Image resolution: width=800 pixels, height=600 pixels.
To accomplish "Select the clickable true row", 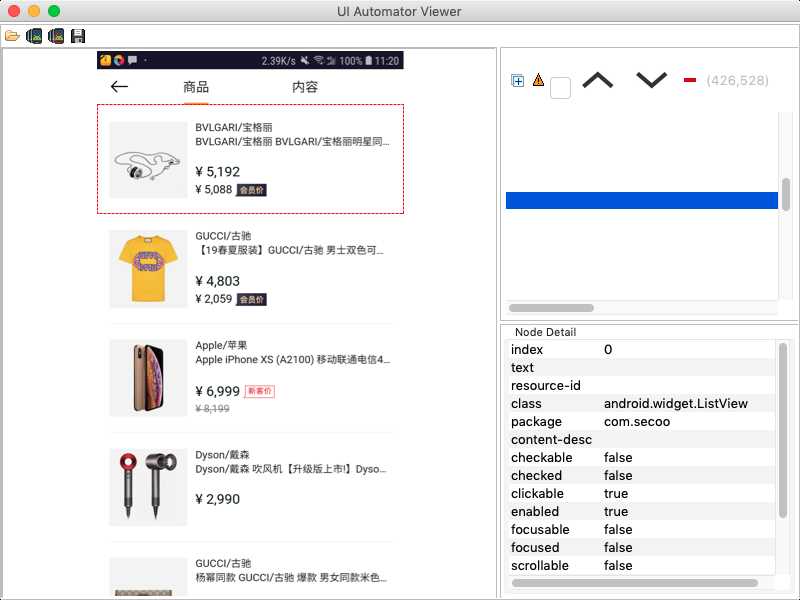I will 641,494.
